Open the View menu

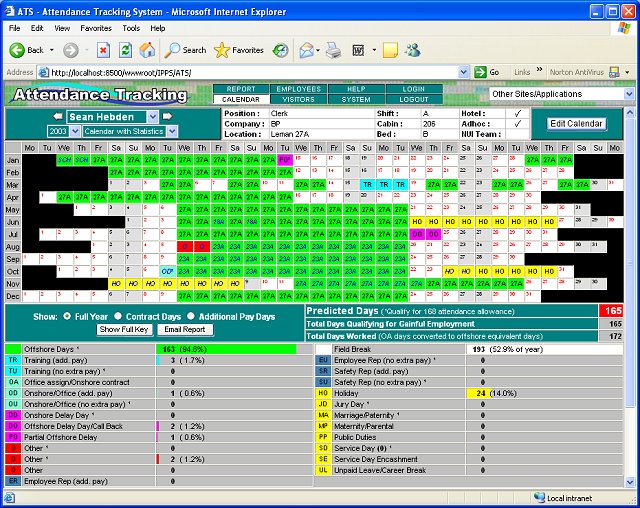62,28
